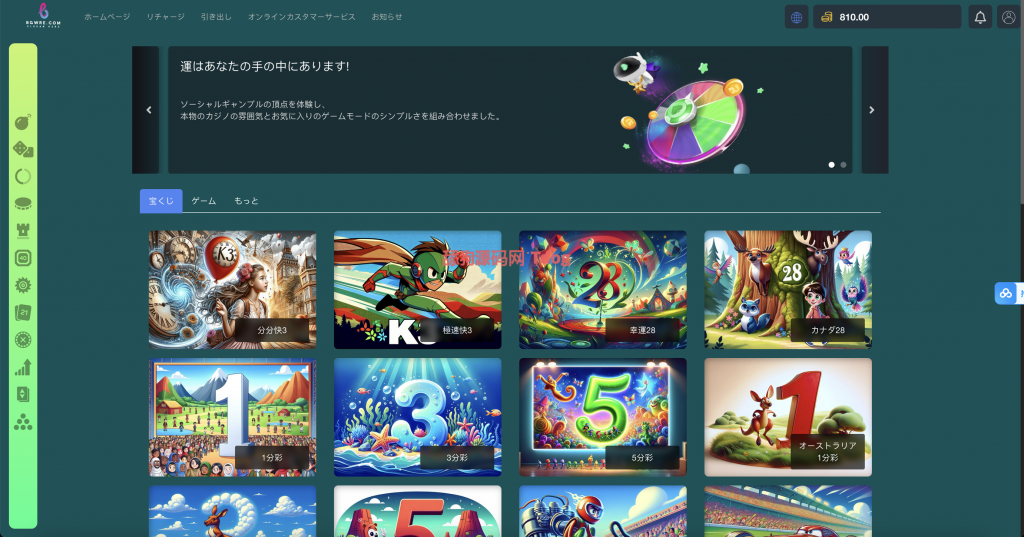Click the blackjack 21 cards sidebar icon
Screen dimensions: 1024x537
pyautogui.click(x=23, y=313)
